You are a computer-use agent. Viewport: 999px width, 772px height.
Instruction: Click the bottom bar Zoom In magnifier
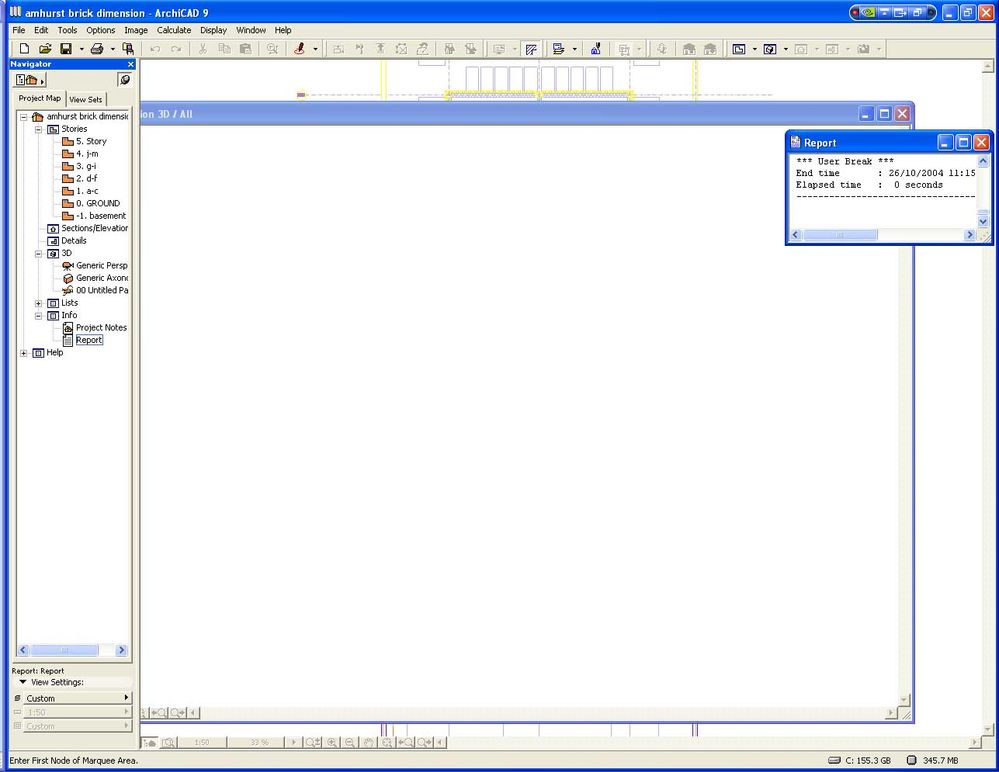[332, 743]
